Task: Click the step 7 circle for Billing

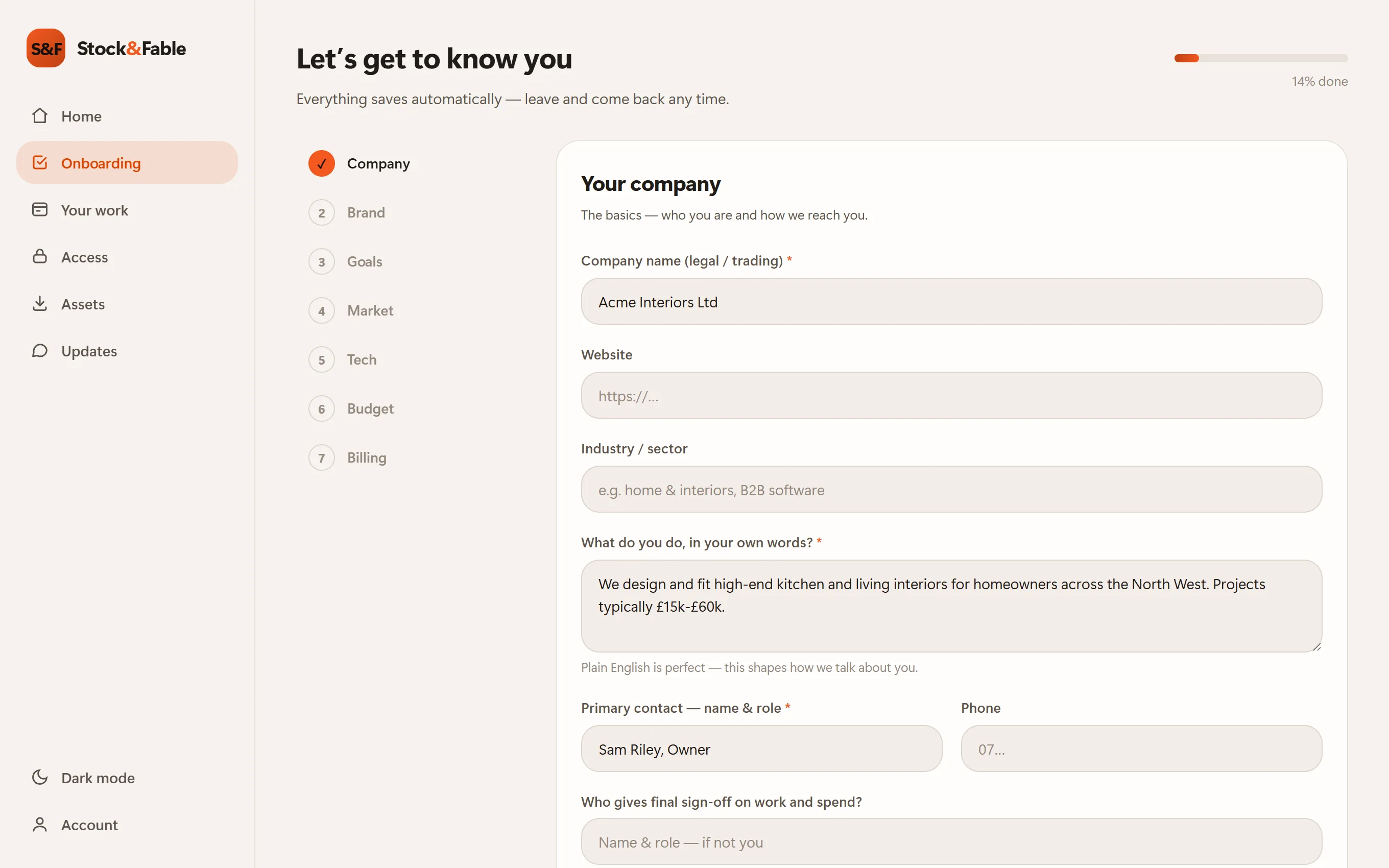Action: point(321,458)
